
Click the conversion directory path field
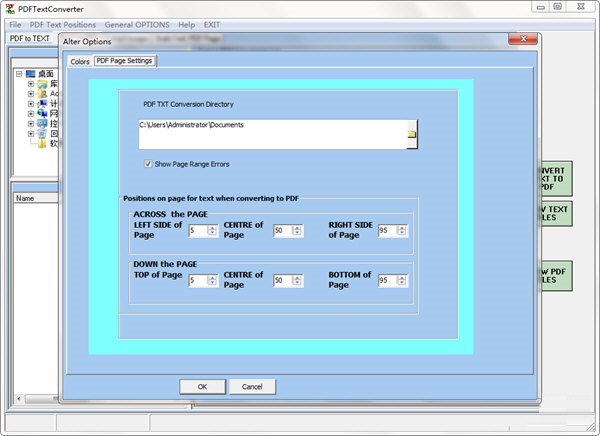pyautogui.click(x=272, y=134)
